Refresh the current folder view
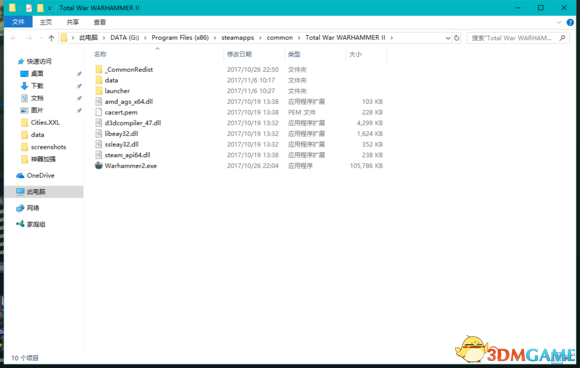The width and height of the screenshot is (580, 368). point(456,38)
